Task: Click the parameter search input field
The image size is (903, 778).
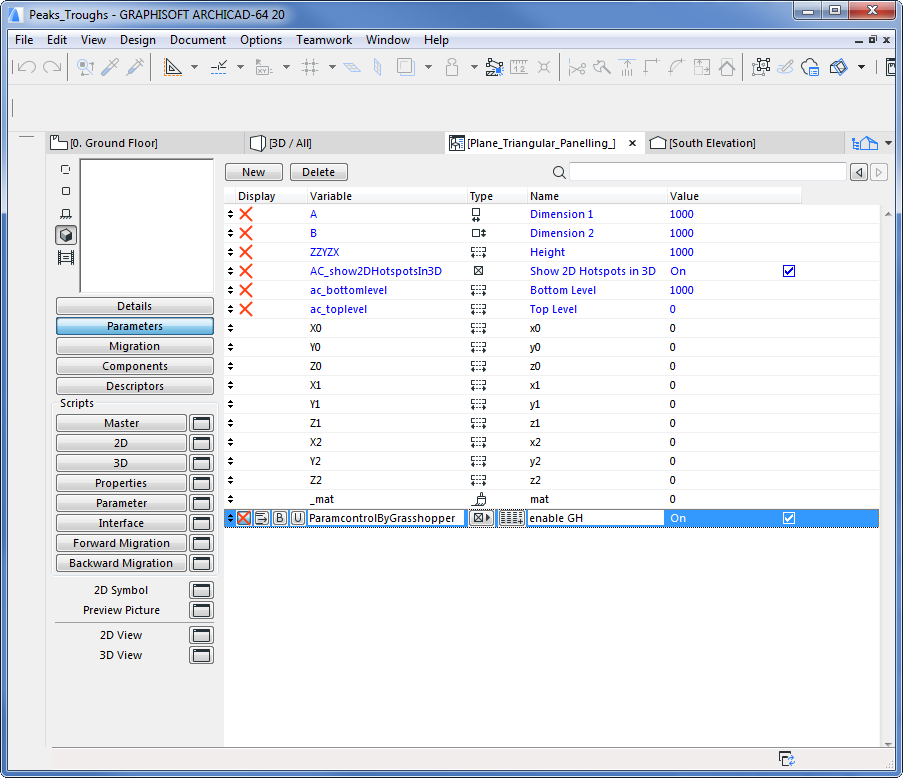Action: [708, 172]
